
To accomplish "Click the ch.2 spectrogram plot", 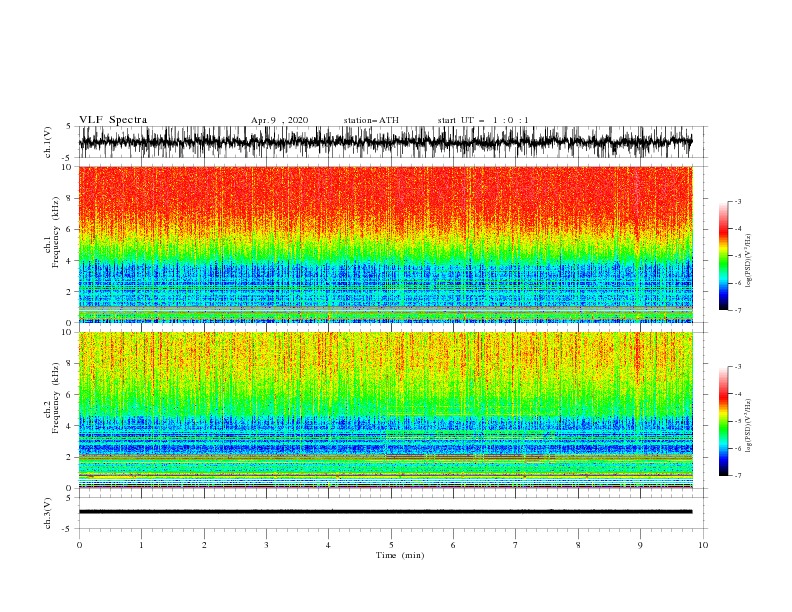I will pyautogui.click(x=385, y=410).
